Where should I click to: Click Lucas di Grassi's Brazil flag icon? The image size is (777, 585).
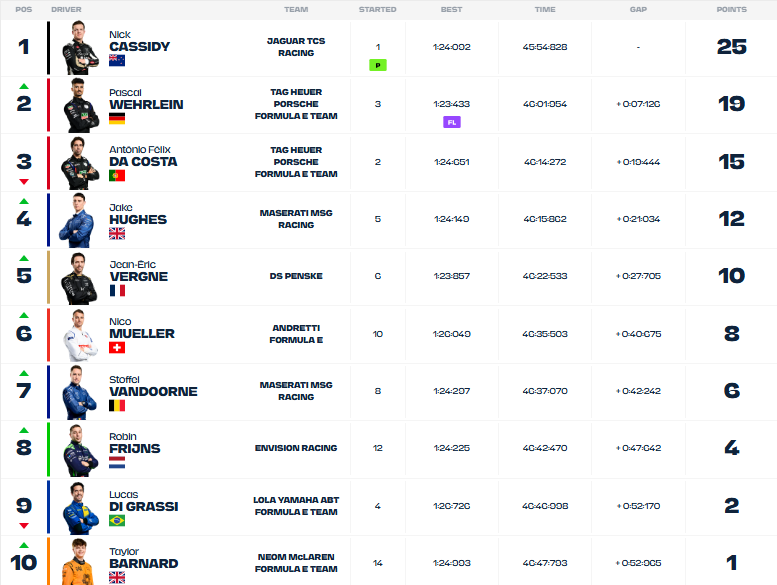tap(116, 521)
